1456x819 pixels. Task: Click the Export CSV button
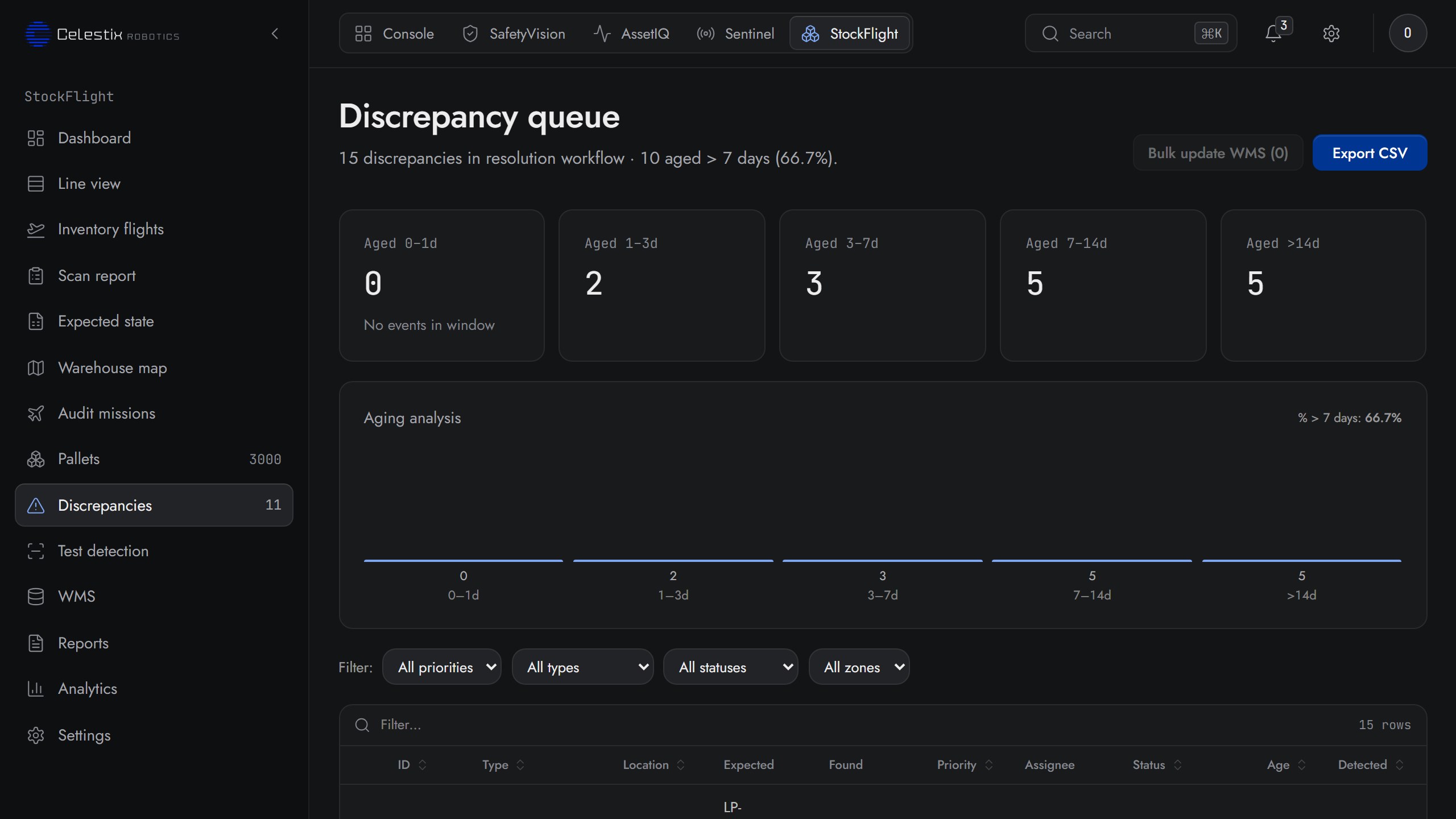(x=1370, y=153)
